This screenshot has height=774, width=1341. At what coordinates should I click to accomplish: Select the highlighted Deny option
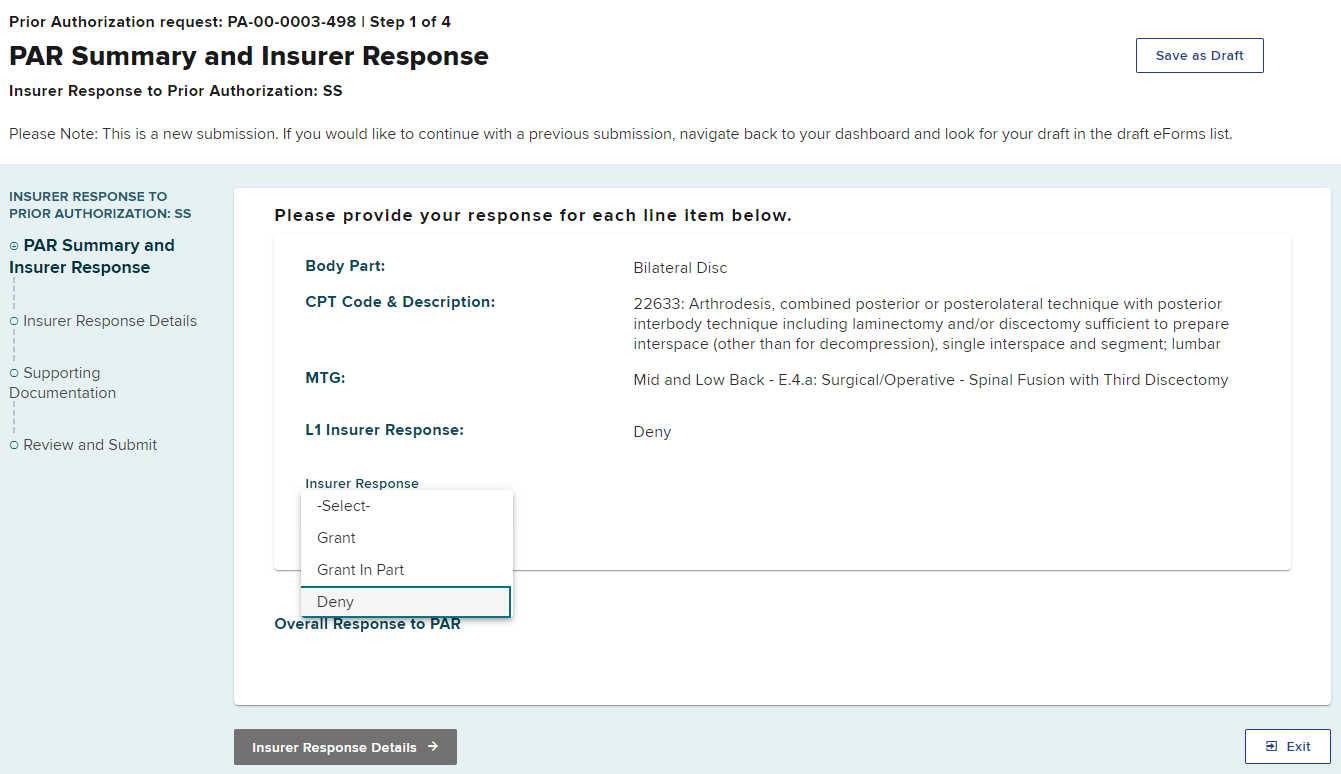click(x=336, y=602)
